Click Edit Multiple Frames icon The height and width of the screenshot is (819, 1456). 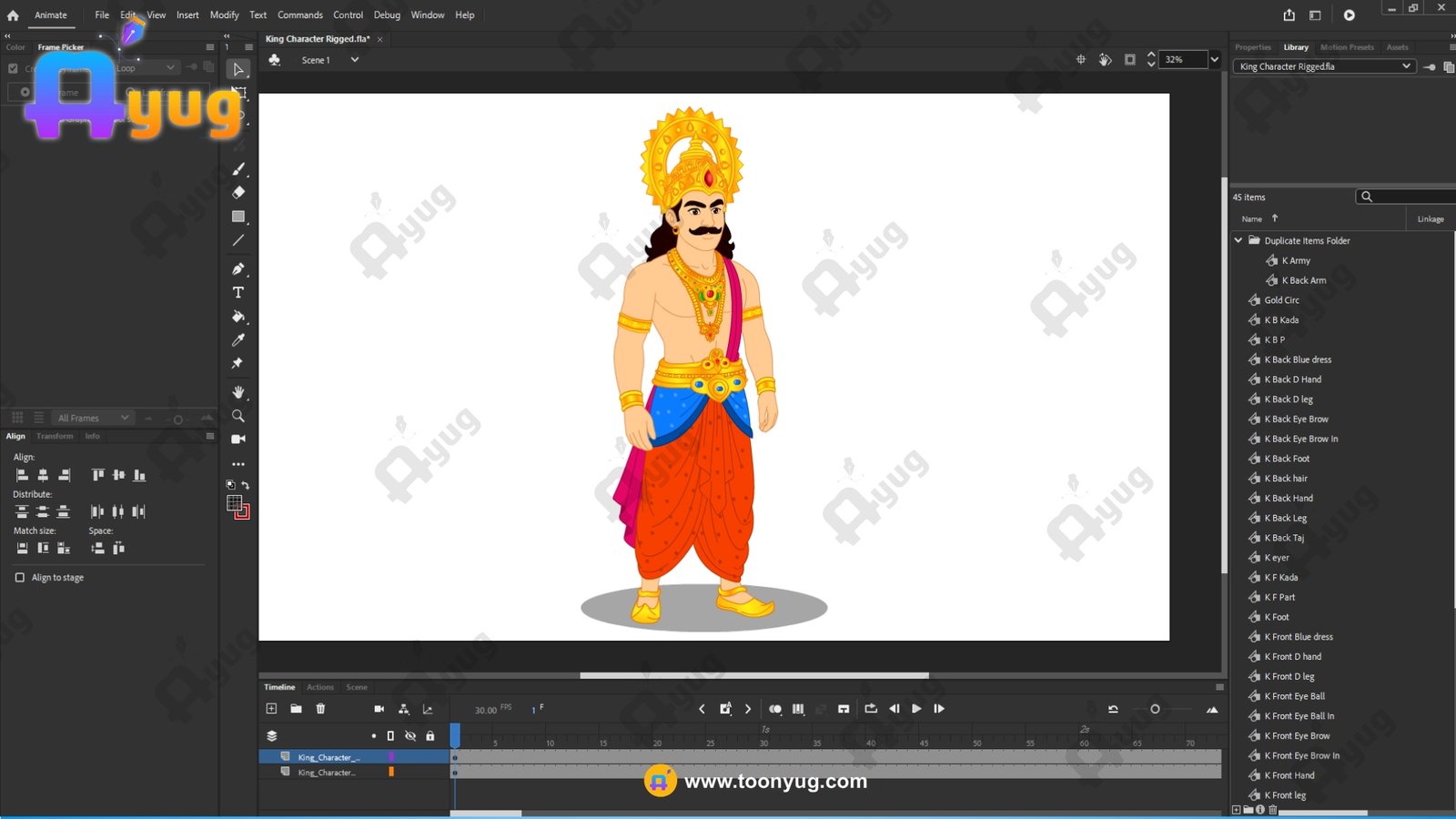click(798, 709)
